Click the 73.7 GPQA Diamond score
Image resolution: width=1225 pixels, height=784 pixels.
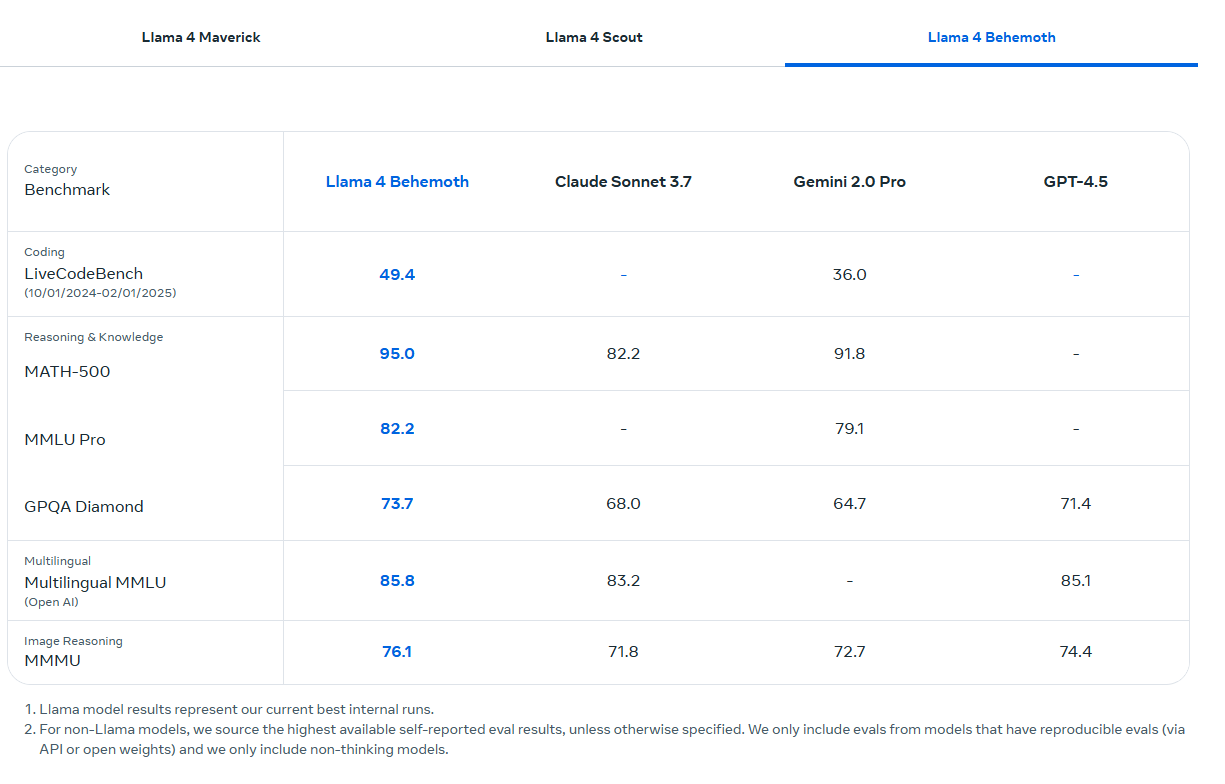tap(397, 504)
